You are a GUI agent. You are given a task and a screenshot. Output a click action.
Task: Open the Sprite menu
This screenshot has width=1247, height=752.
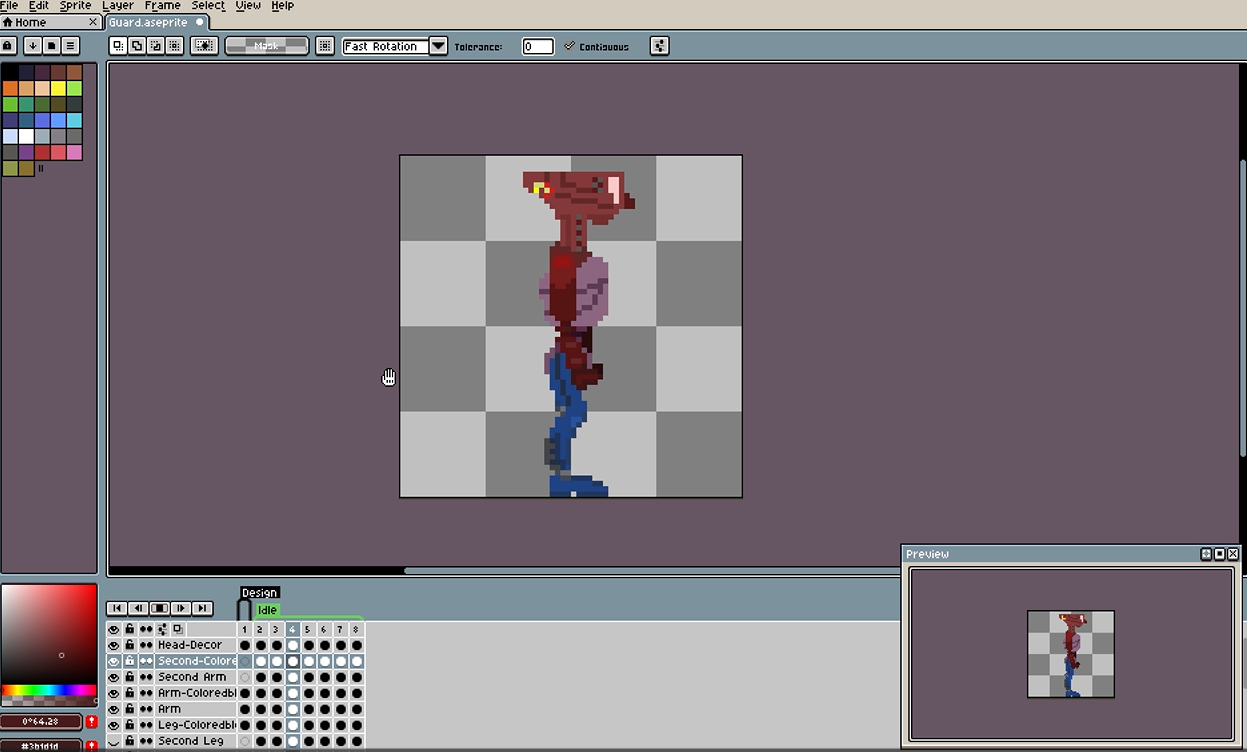click(x=76, y=5)
